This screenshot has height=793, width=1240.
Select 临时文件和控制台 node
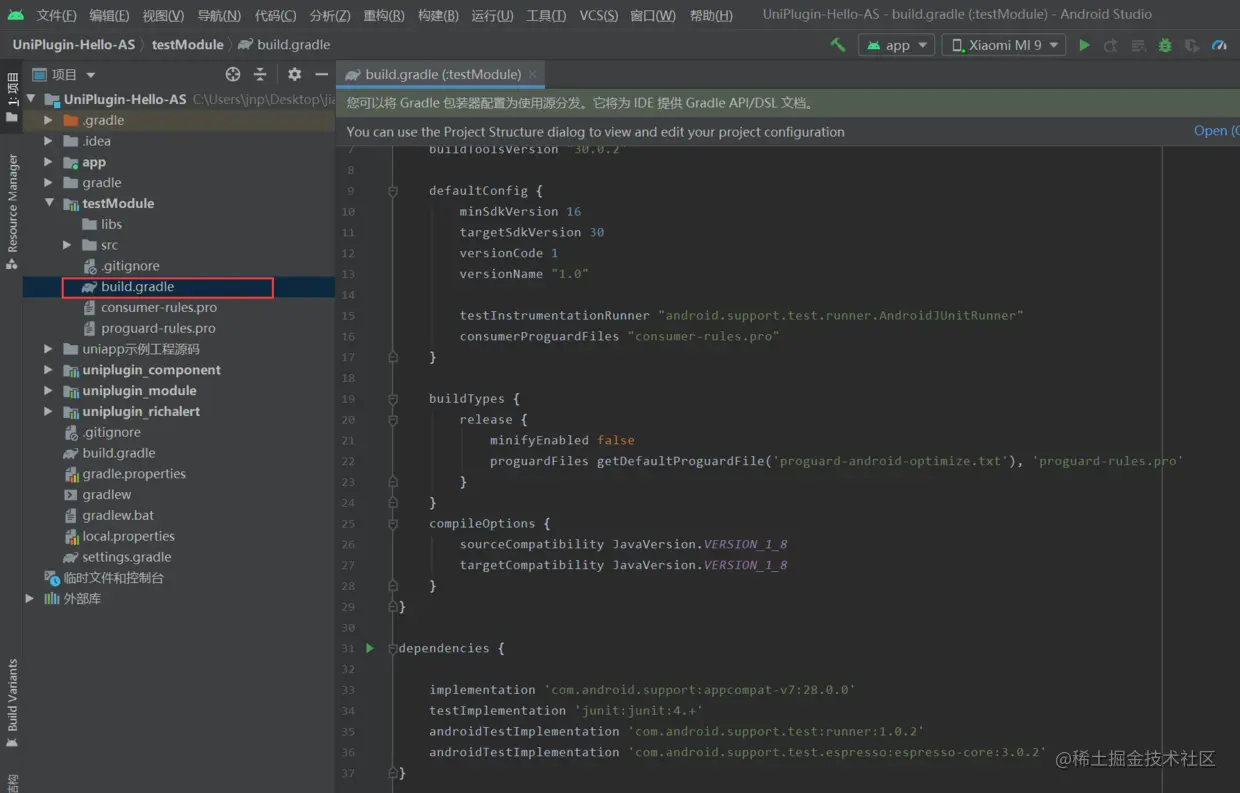(114, 578)
